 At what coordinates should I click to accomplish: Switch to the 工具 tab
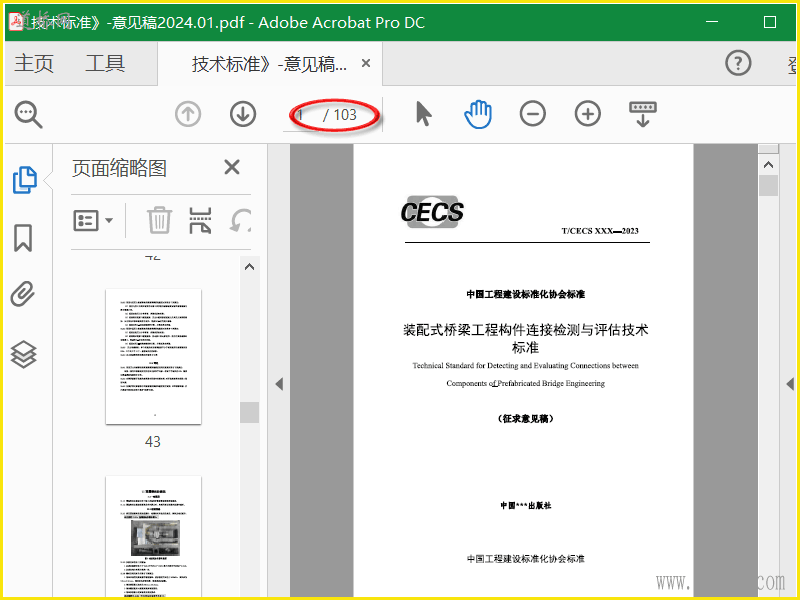click(105, 63)
